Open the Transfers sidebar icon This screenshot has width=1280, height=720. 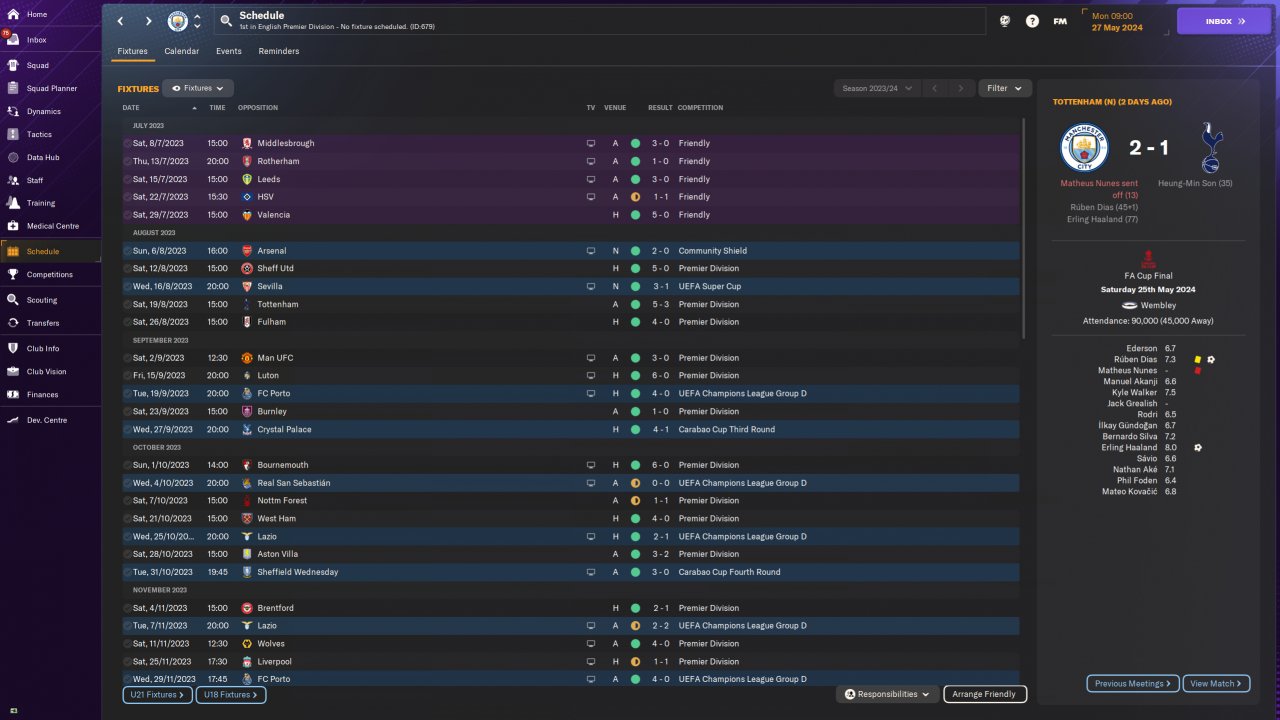14,323
